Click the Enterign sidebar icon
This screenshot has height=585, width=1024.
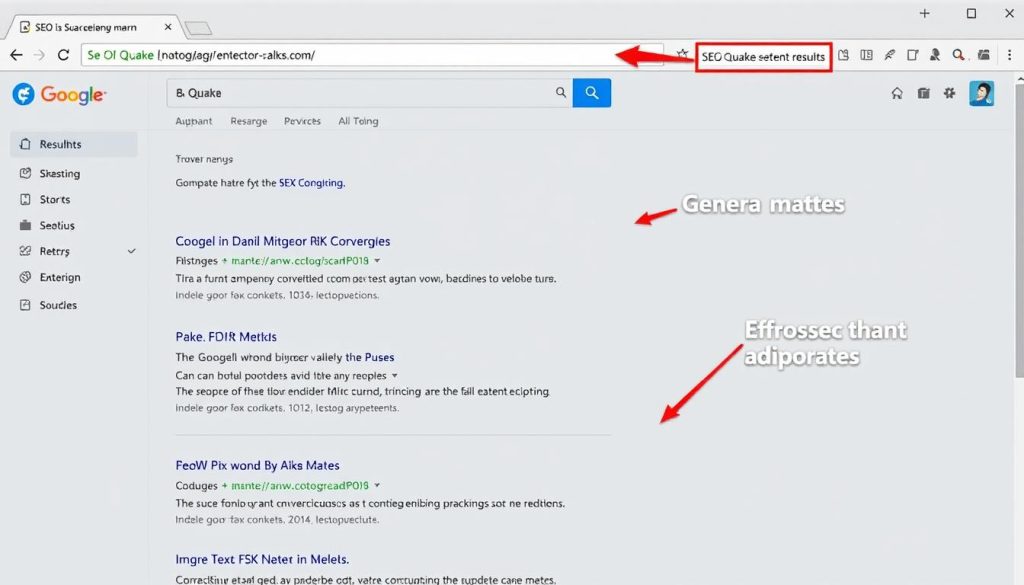pos(25,277)
